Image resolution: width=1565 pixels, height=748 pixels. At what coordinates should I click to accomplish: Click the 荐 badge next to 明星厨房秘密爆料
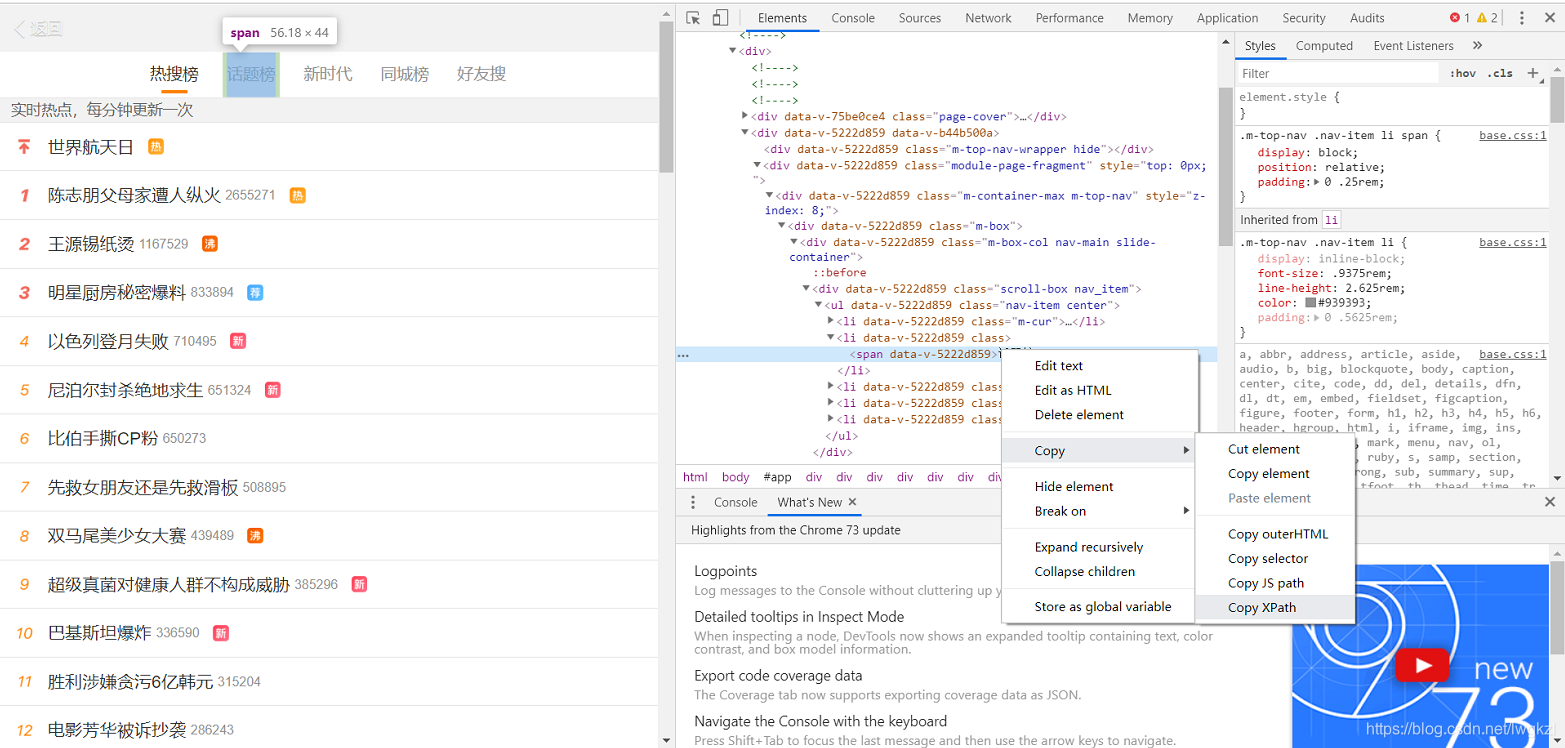point(256,293)
